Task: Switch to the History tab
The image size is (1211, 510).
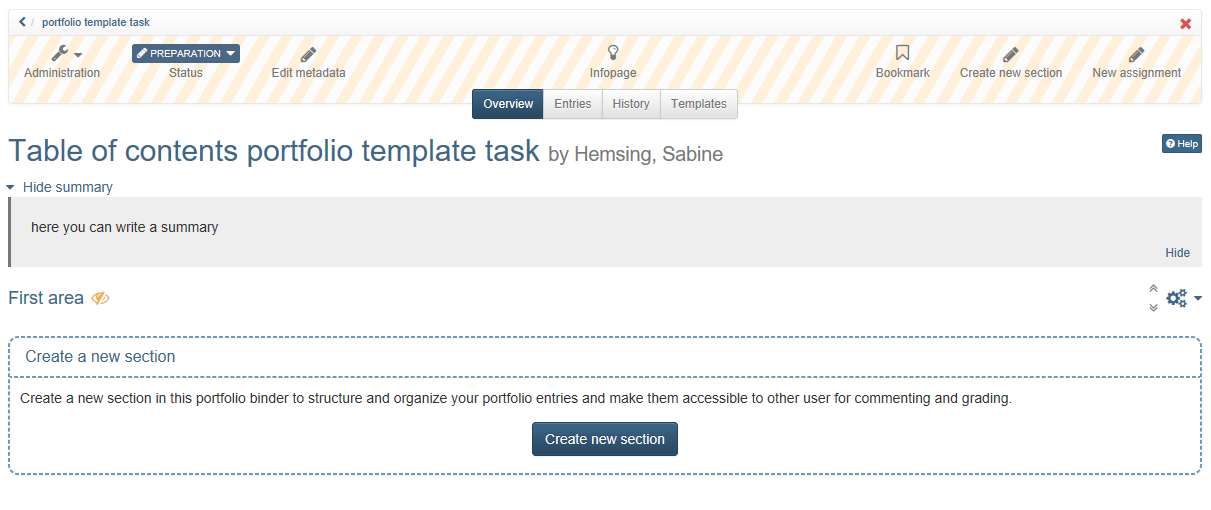Action: (x=631, y=104)
